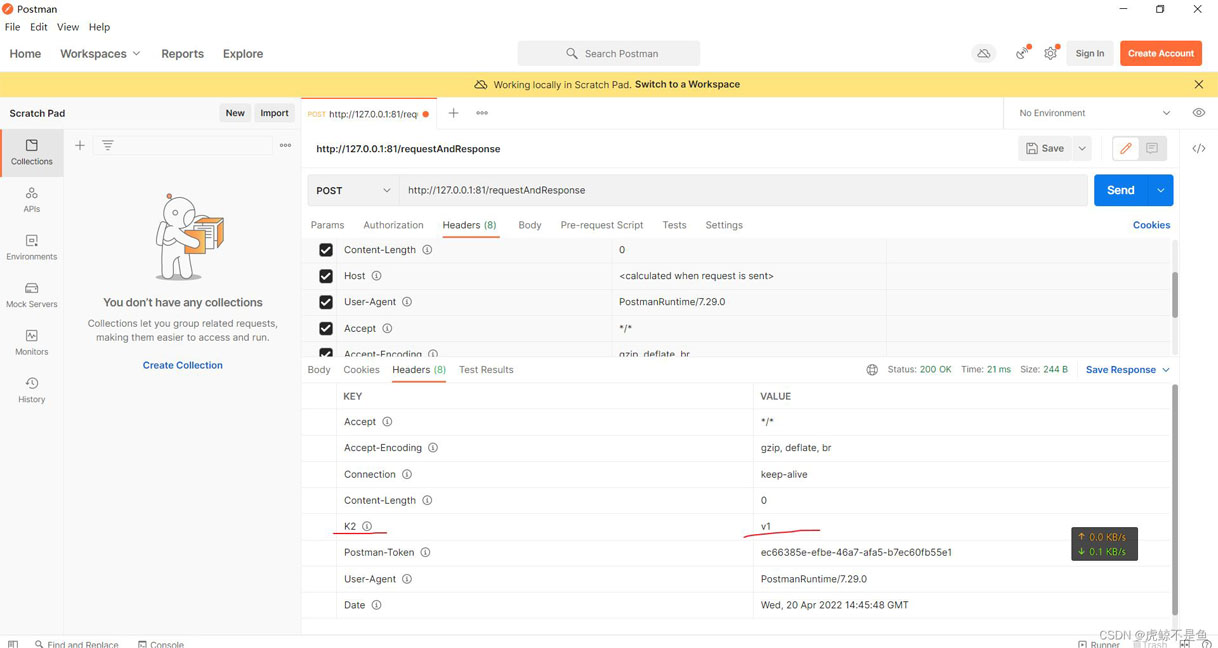Uncheck the User-Agent header checkbox
The height and width of the screenshot is (648, 1218).
coord(326,302)
